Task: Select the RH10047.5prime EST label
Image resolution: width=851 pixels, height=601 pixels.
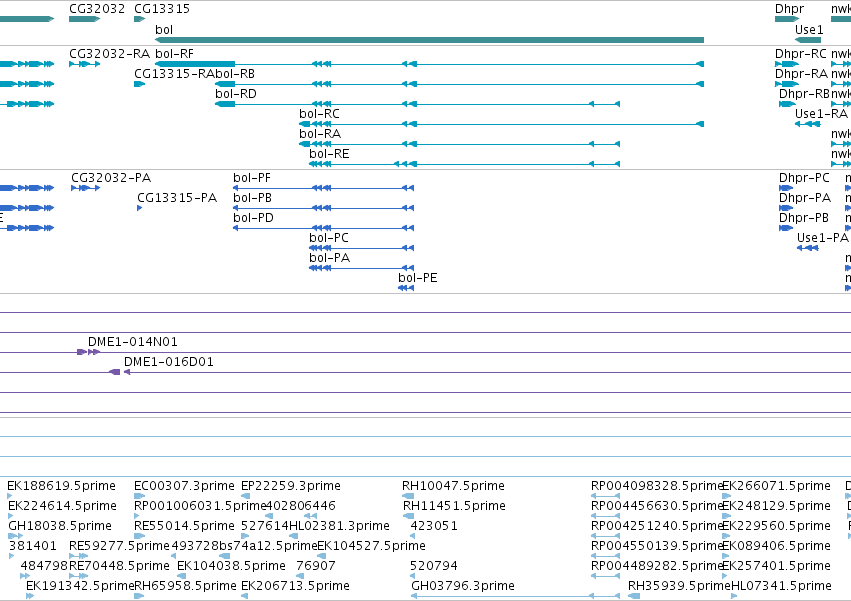Action: pyautogui.click(x=453, y=486)
